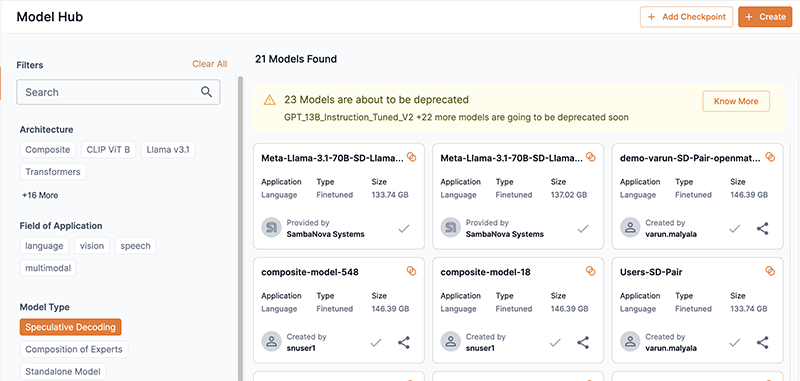
Task: Click checkmark icon on composite-model-548 card
Action: tap(376, 343)
